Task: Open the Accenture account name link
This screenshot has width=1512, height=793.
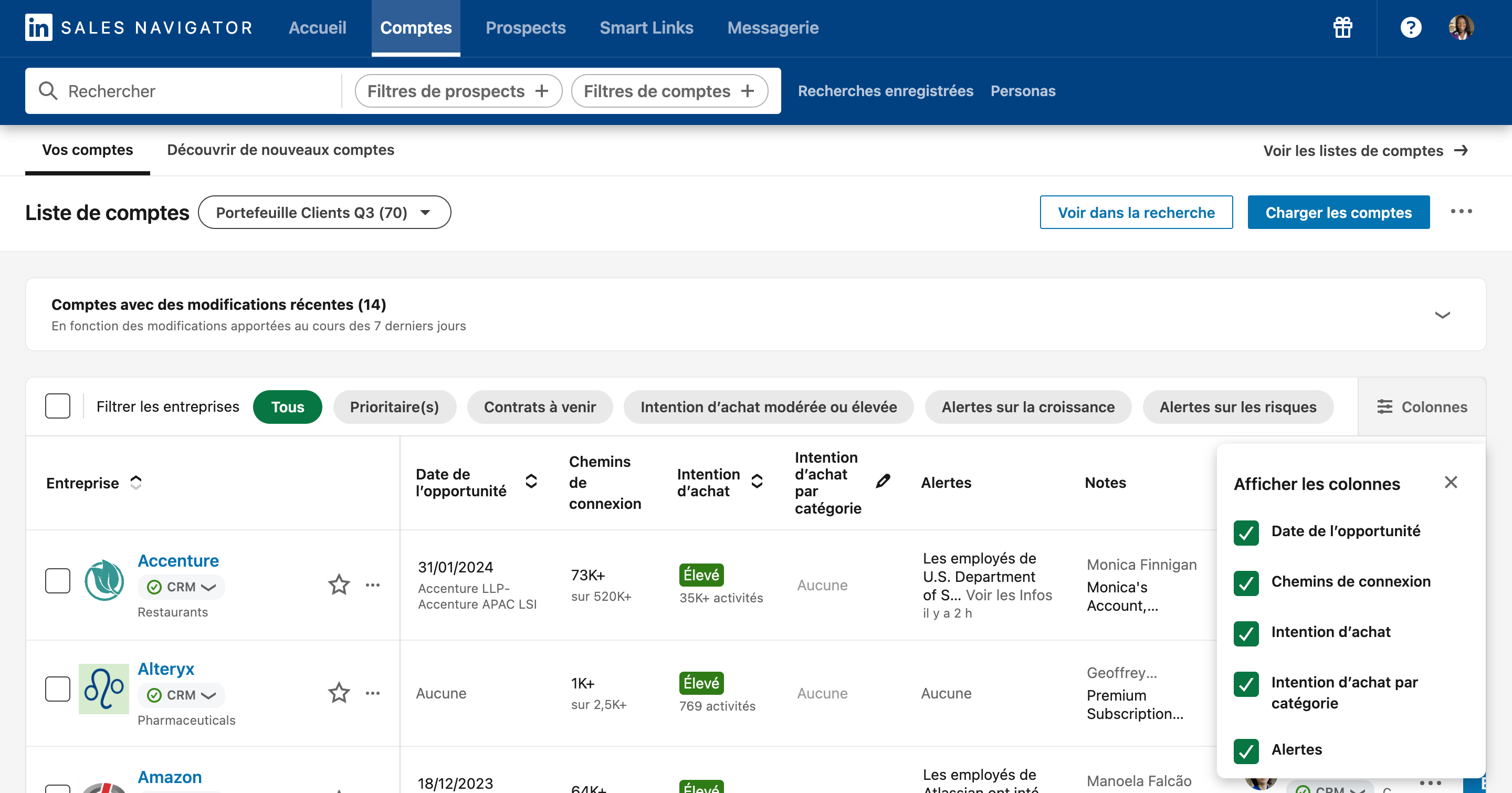Action: [178, 560]
